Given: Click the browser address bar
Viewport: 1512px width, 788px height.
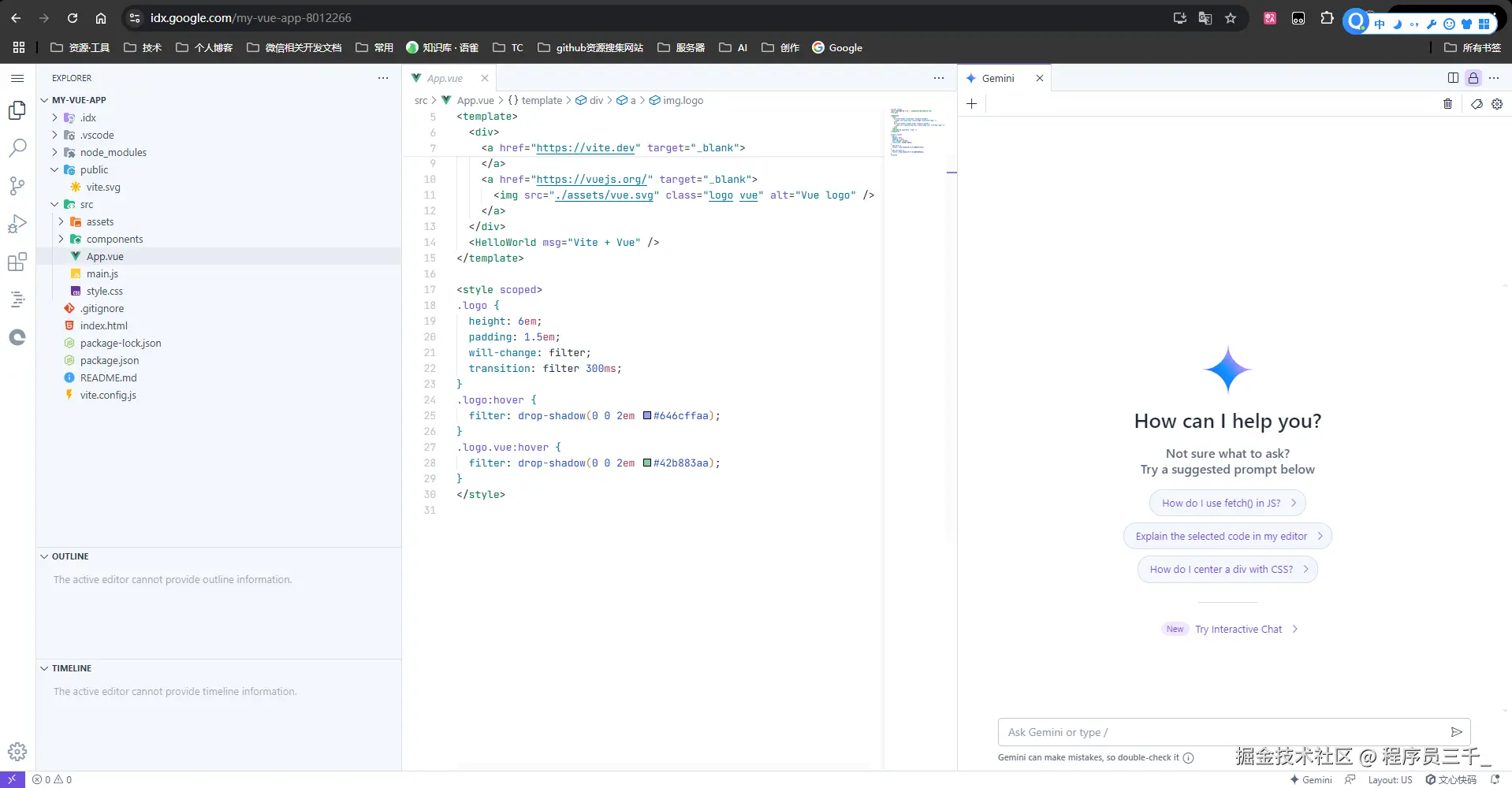Looking at the screenshot, I should tap(646, 18).
